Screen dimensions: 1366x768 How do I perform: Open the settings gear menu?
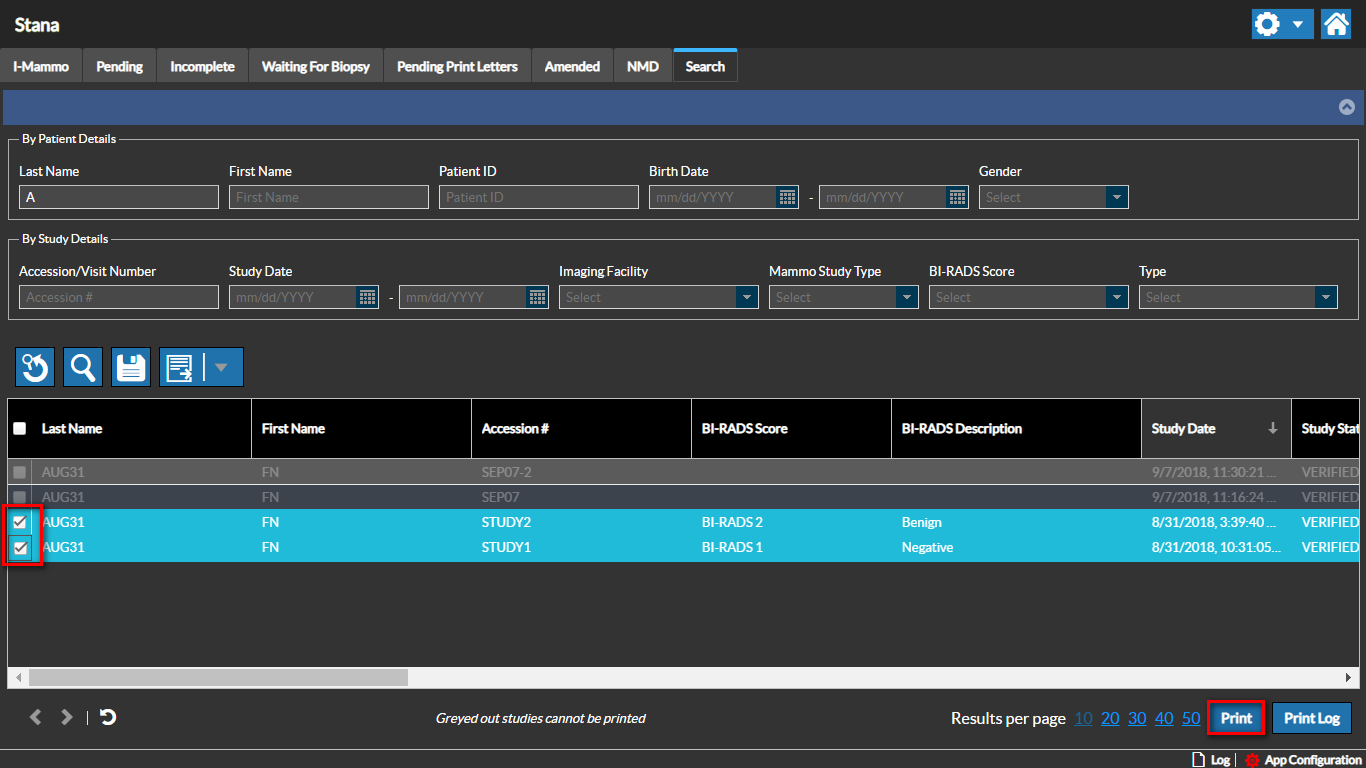1281,24
